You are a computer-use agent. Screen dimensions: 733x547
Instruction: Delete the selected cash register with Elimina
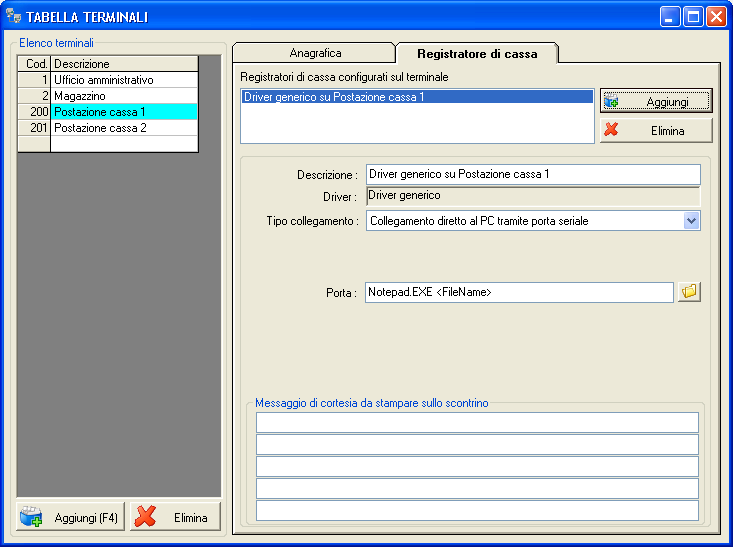click(x=656, y=130)
